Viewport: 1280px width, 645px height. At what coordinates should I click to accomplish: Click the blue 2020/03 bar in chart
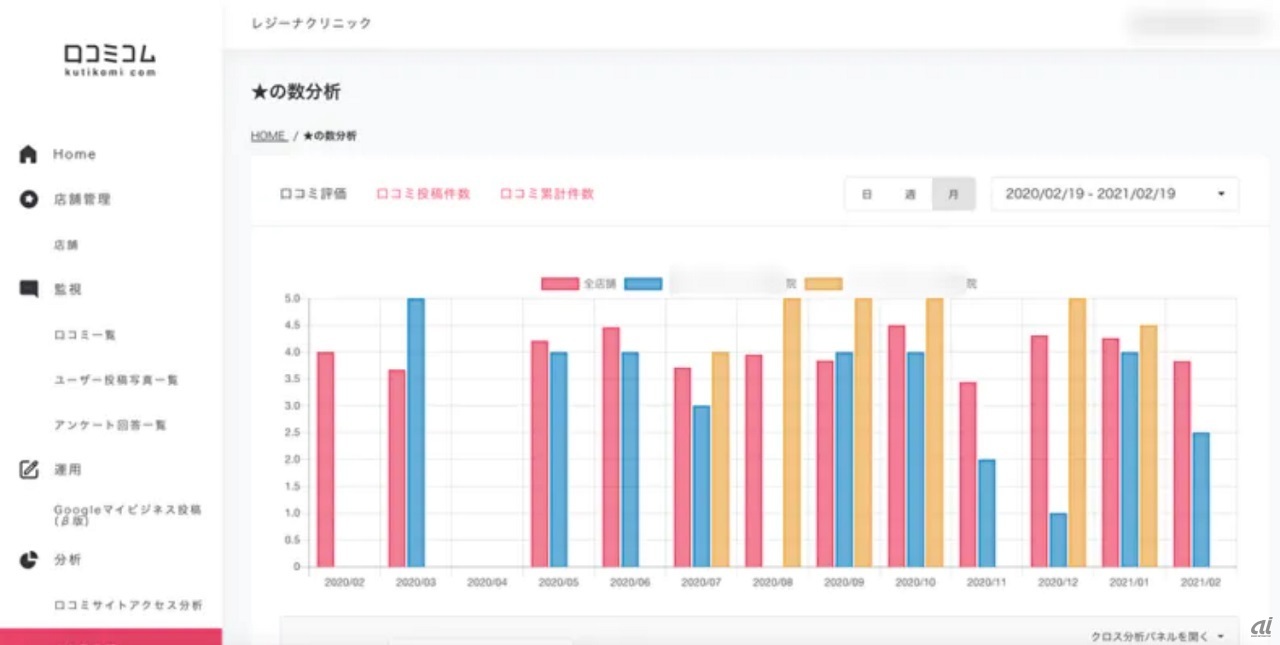click(x=415, y=432)
